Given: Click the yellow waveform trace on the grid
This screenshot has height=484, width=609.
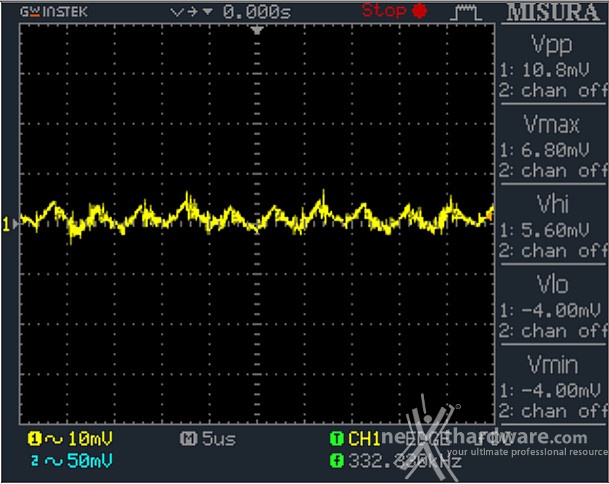Looking at the screenshot, I should tap(257, 218).
